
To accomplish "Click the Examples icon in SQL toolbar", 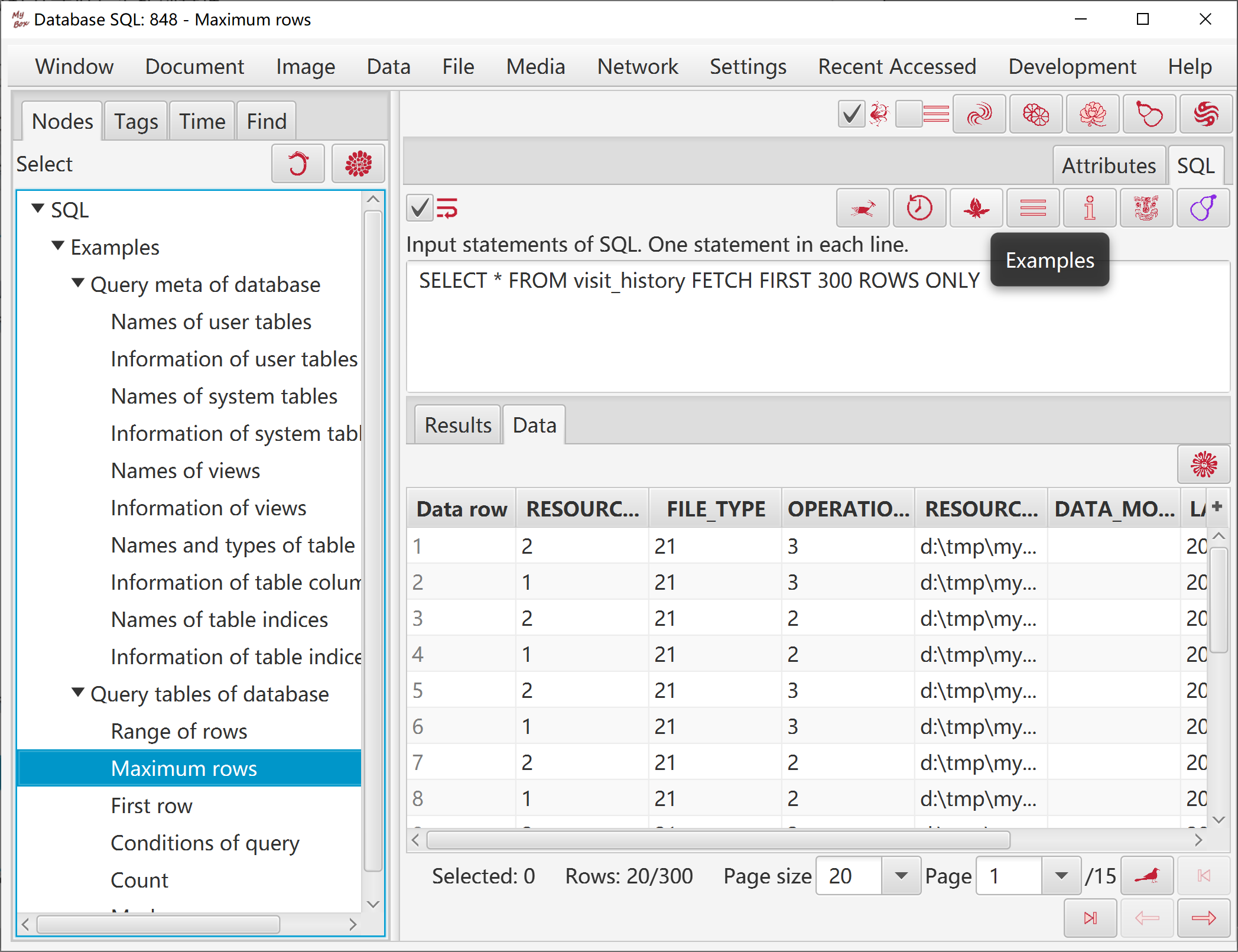I will click(x=1146, y=208).
